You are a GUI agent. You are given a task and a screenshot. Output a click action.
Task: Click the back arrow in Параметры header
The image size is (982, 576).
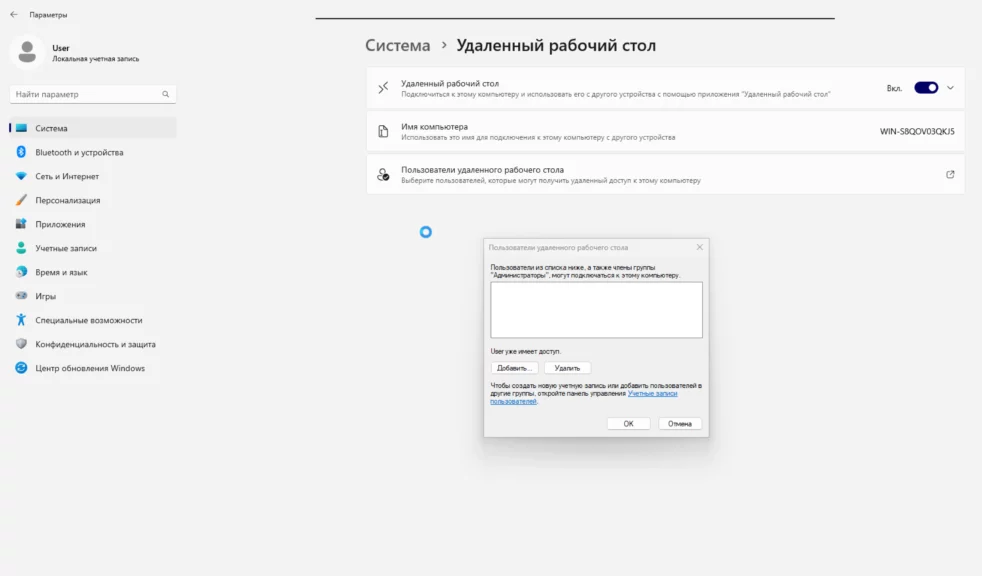13,15
